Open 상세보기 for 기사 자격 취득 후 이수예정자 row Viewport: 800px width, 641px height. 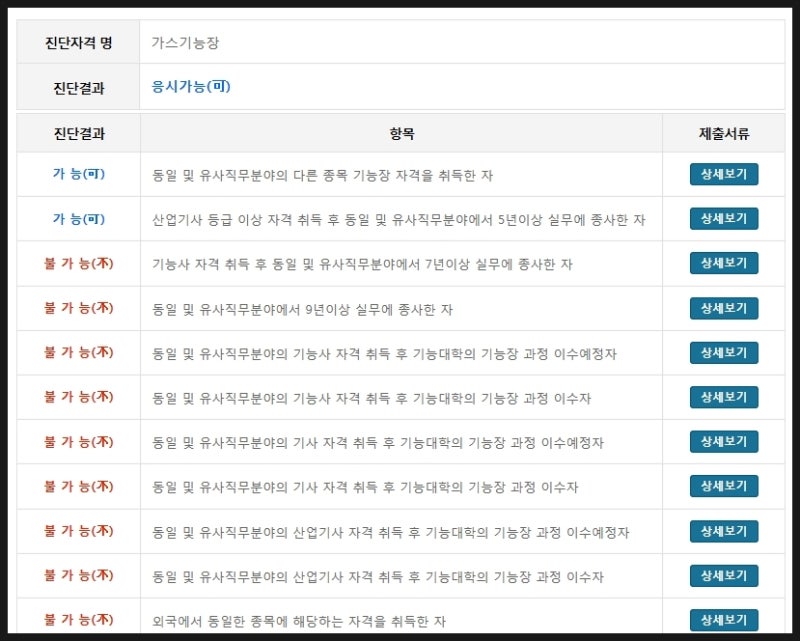pyautogui.click(x=724, y=441)
